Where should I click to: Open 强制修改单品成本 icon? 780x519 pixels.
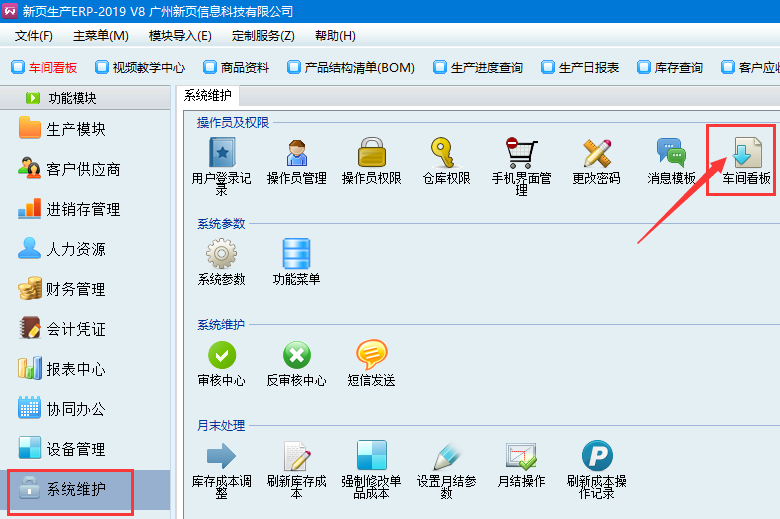point(372,455)
